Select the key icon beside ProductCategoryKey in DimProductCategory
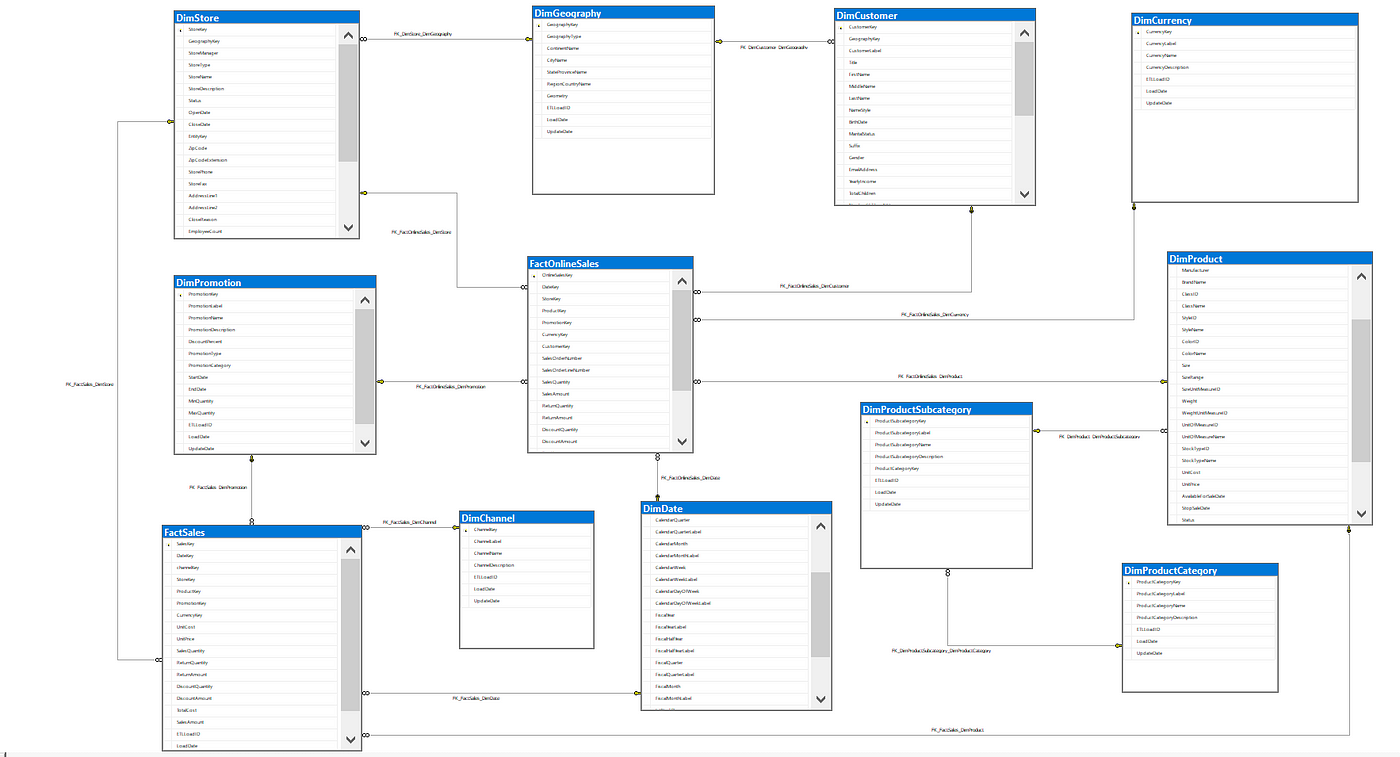This screenshot has height=757, width=1400. [x=1129, y=582]
